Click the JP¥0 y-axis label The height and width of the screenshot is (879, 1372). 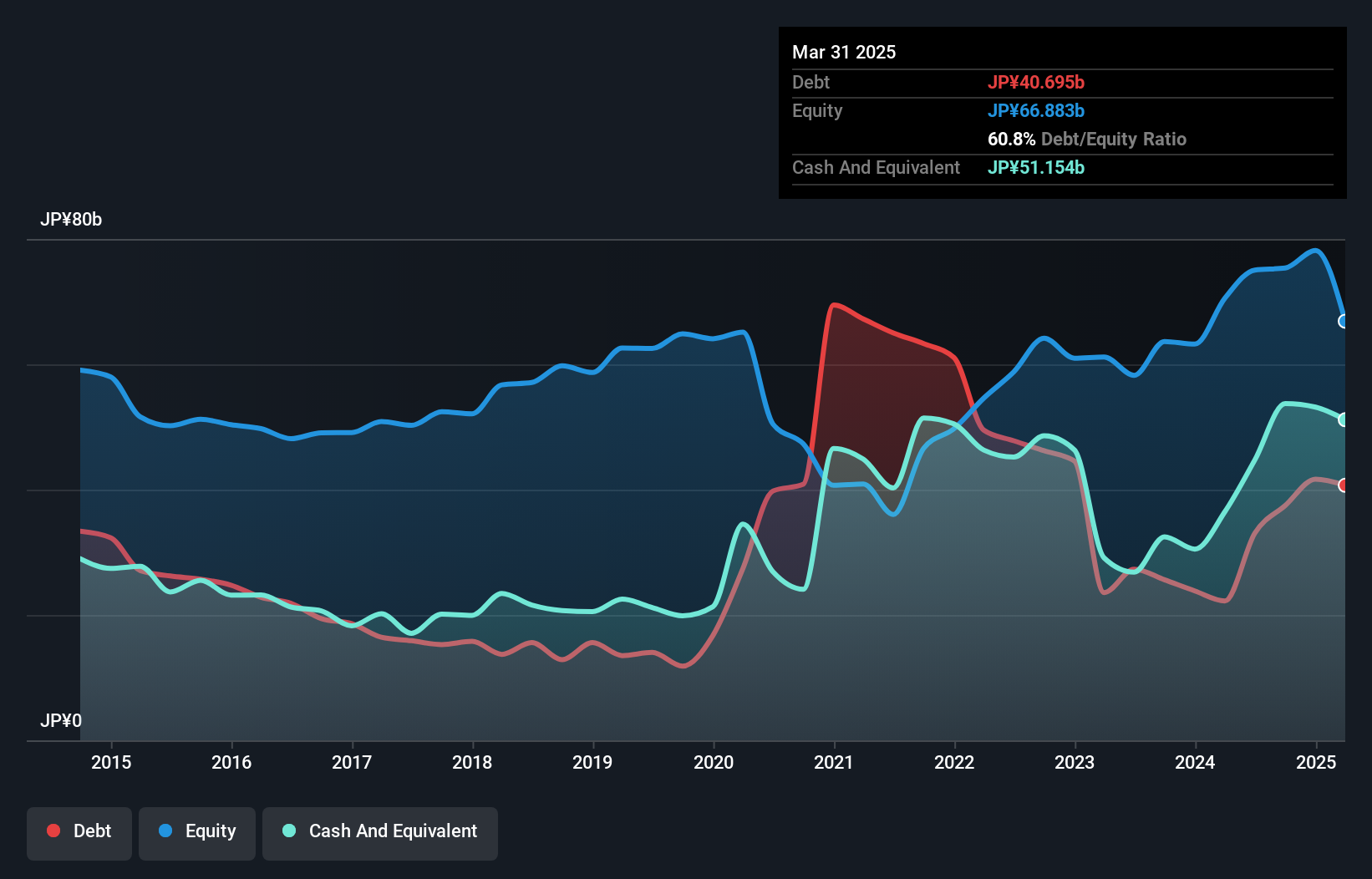coord(61,720)
